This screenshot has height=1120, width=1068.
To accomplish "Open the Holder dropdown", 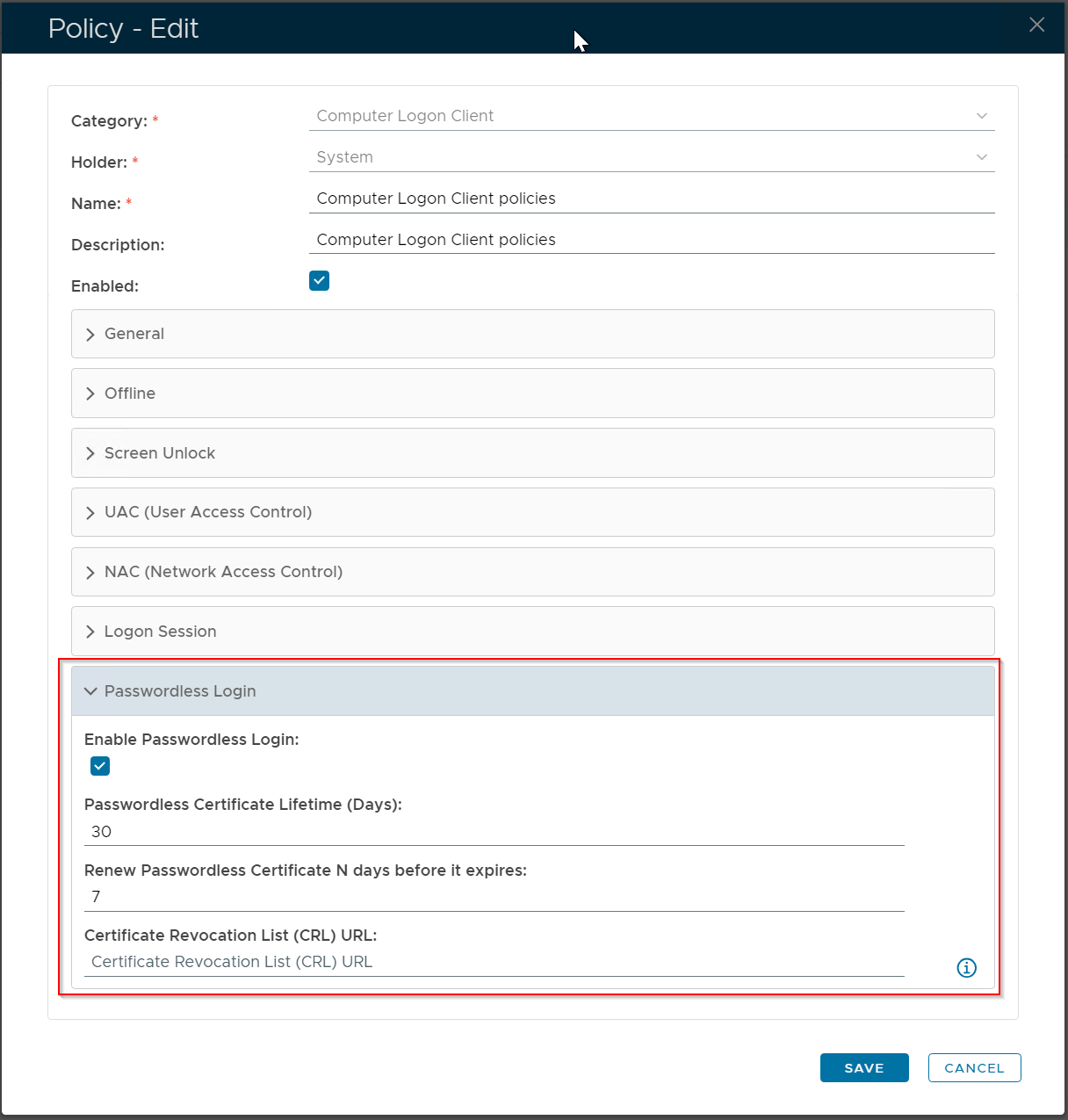I will (x=651, y=157).
